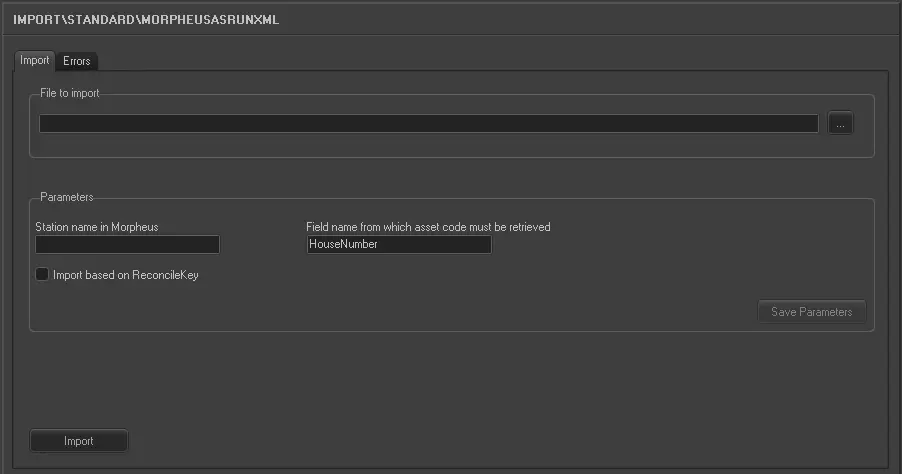Click the 'Parameters' group label

pyautogui.click(x=67, y=197)
